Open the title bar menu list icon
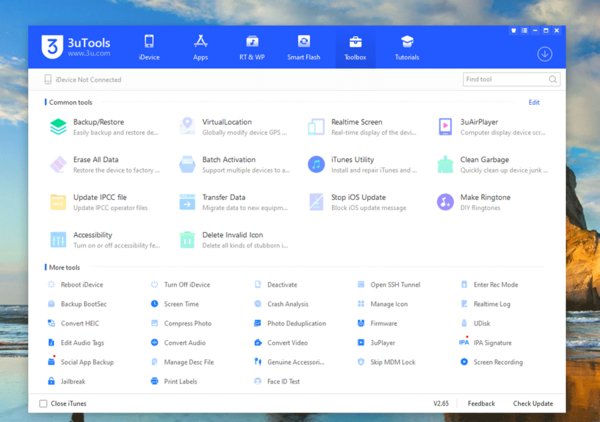Viewport: 600px width, 422px height. [524, 31]
